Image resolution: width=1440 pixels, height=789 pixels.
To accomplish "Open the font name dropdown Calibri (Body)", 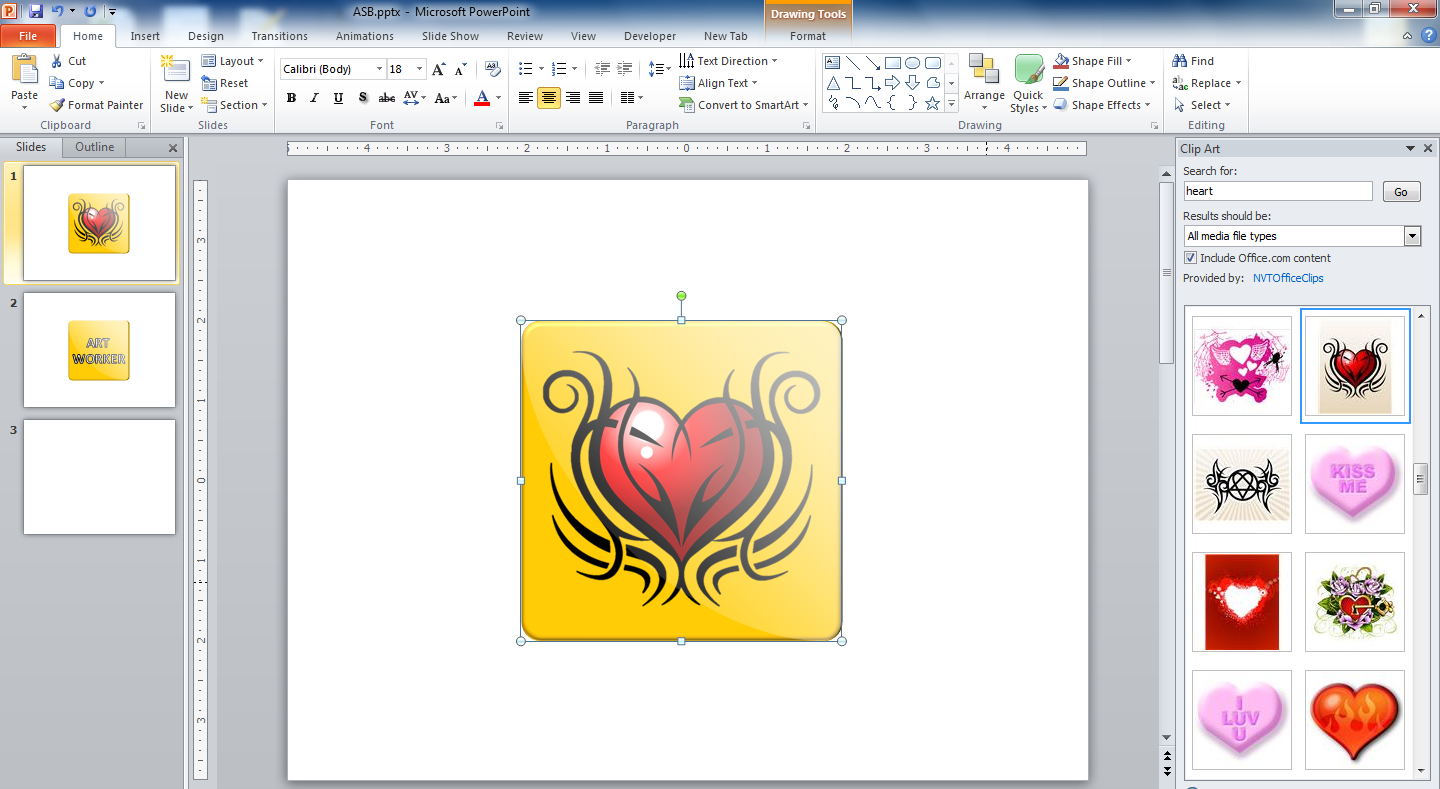I will point(379,69).
